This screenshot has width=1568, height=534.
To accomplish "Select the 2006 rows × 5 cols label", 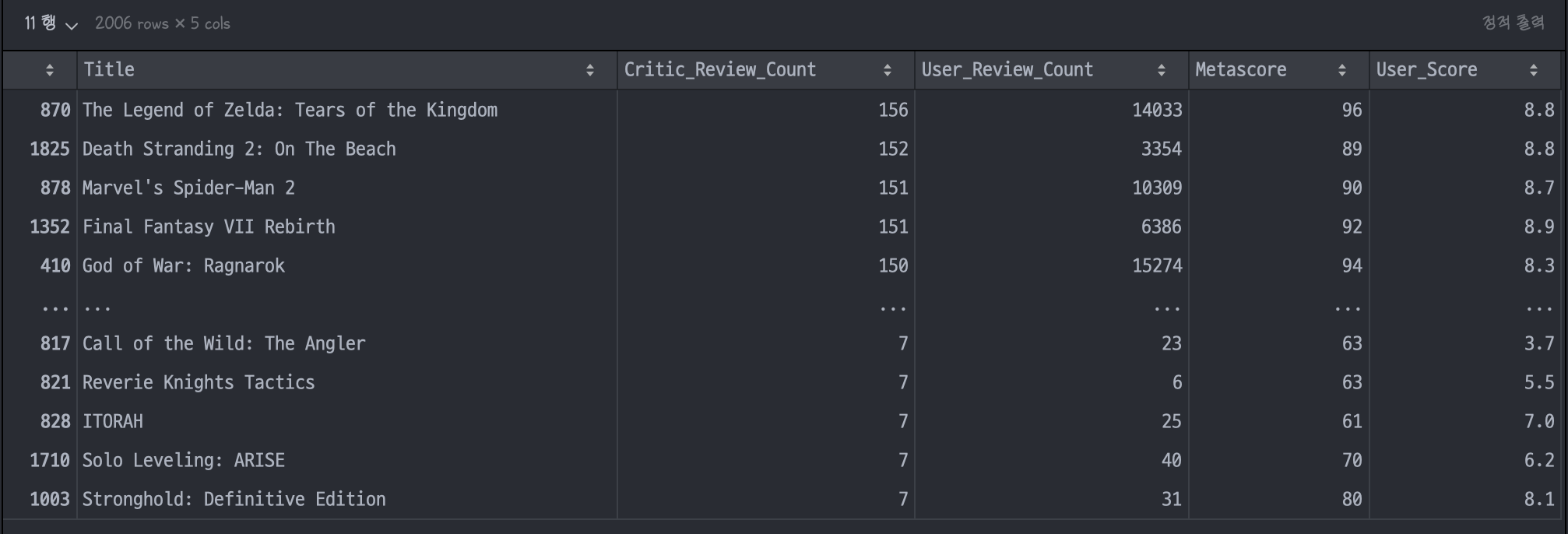I will click(163, 23).
